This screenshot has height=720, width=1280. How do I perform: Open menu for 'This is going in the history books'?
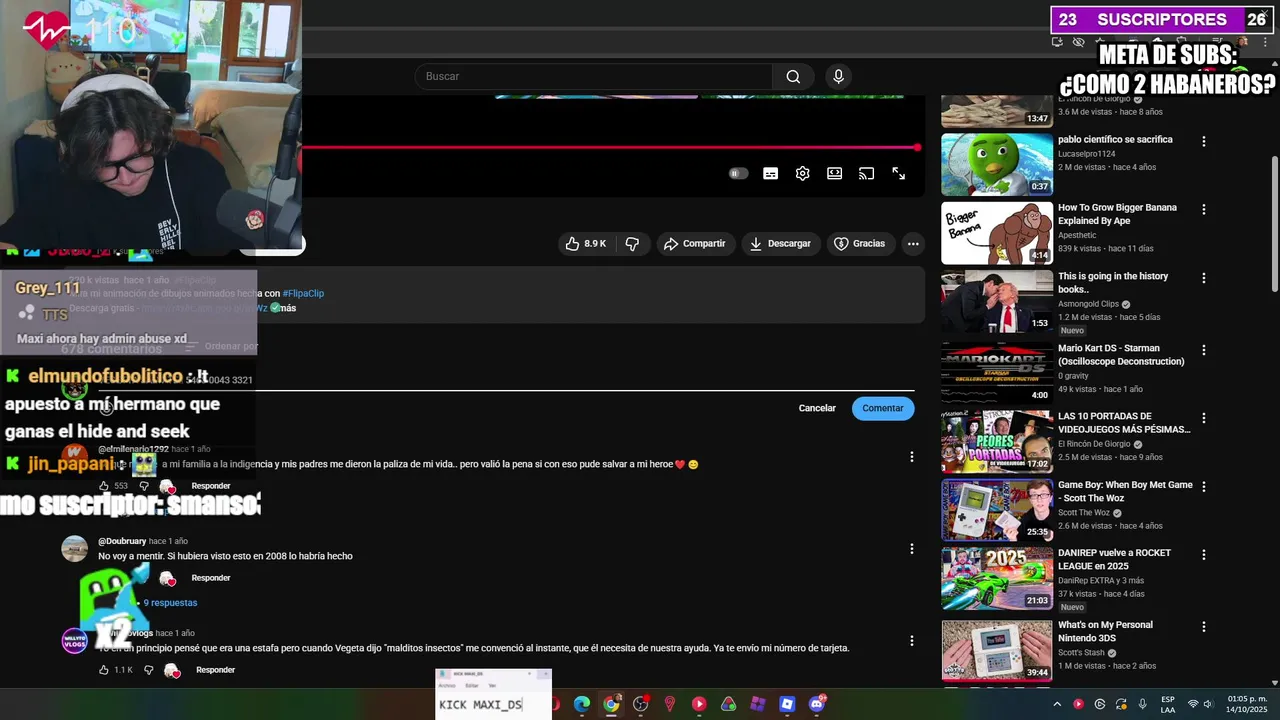[1203, 278]
